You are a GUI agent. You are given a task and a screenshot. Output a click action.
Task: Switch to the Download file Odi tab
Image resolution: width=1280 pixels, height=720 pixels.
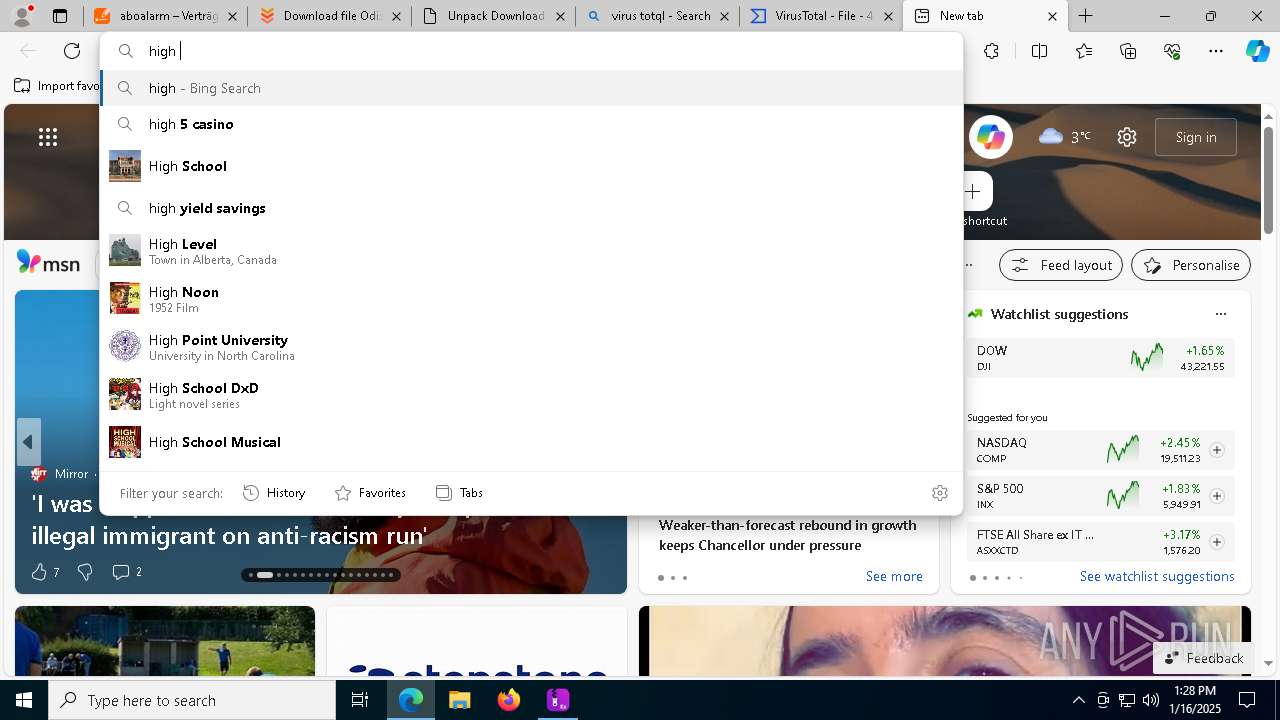329,16
